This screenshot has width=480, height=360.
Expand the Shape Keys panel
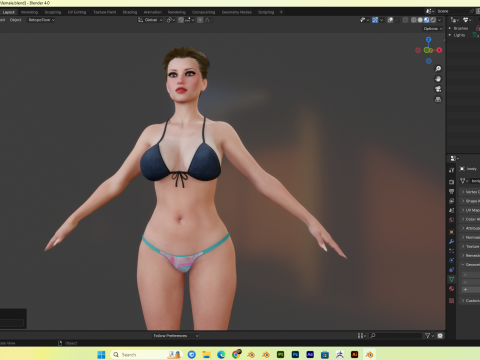point(470,201)
